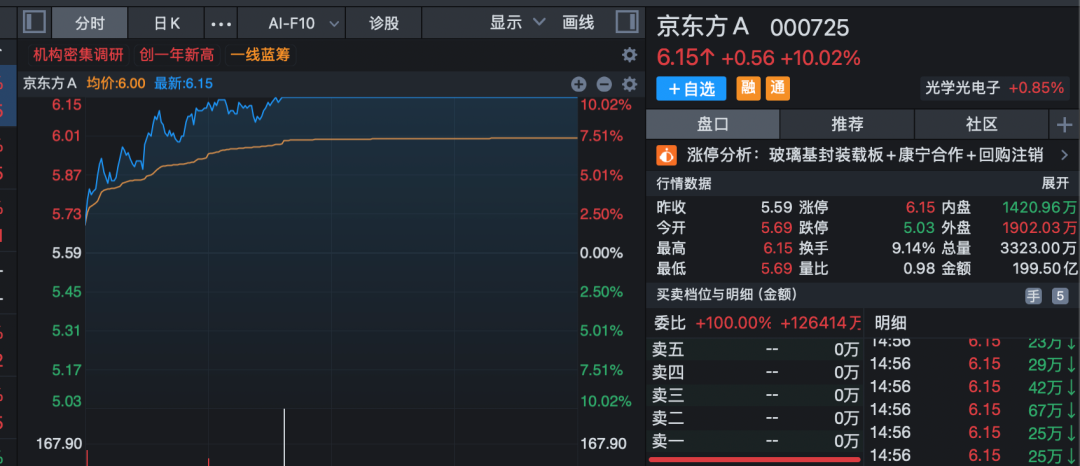This screenshot has height=466, width=1080.
Task: Click the 机构密集调研 tag
Action: coord(79,54)
